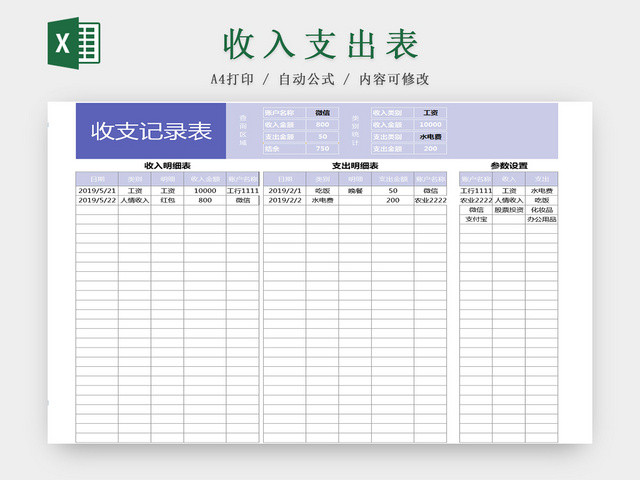Click the 收入支出表 main title
The height and width of the screenshot is (480, 640).
coord(321,44)
